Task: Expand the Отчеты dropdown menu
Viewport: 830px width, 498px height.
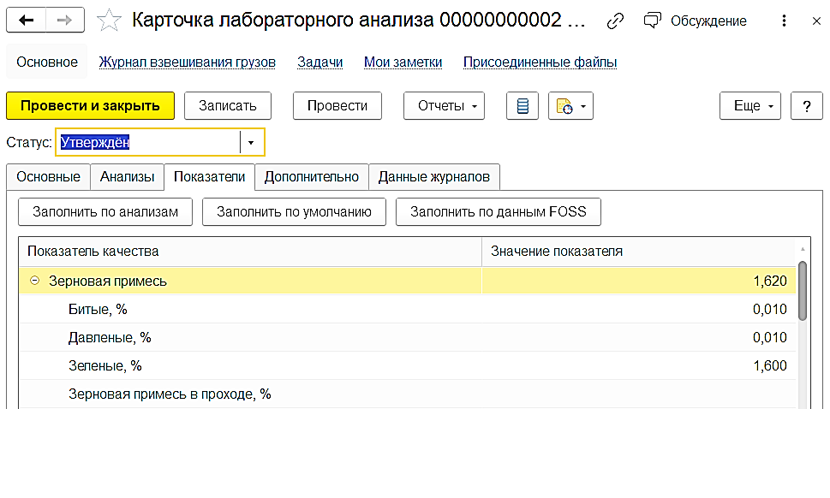Action: (444, 106)
